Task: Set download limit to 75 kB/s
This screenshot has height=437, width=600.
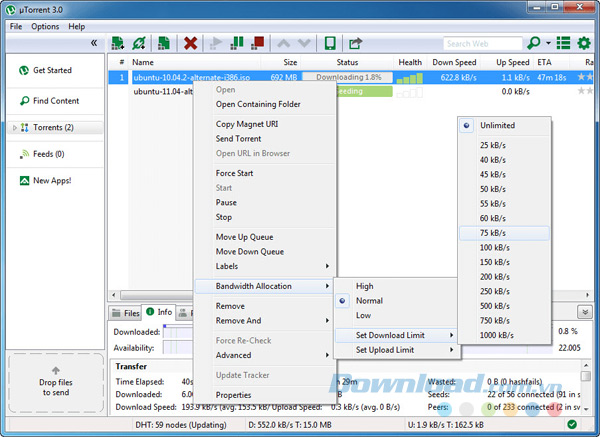Action: pos(504,233)
